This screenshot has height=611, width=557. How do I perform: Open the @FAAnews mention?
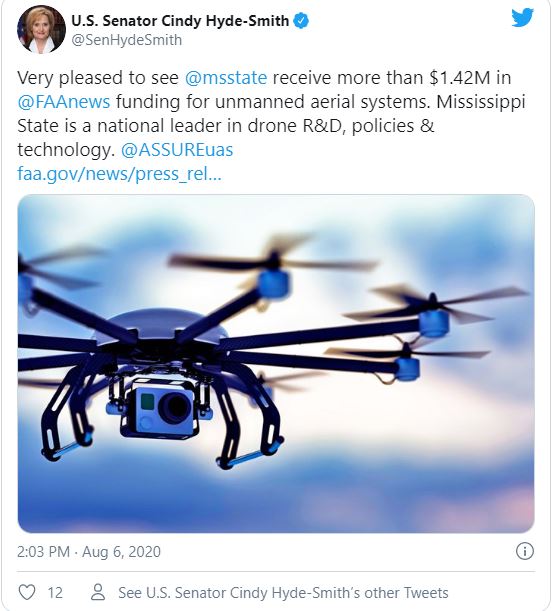coord(64,102)
